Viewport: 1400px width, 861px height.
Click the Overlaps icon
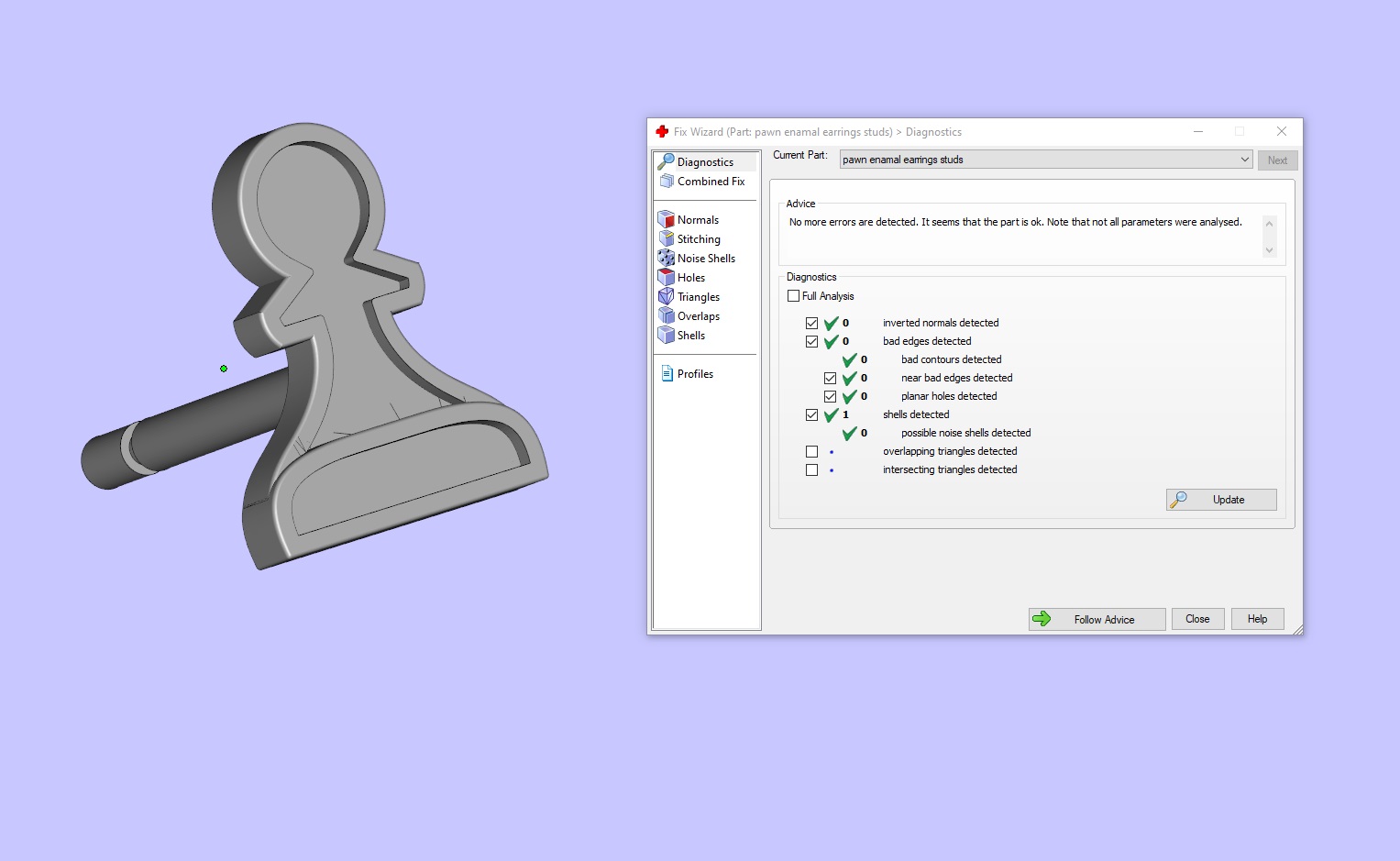[667, 316]
